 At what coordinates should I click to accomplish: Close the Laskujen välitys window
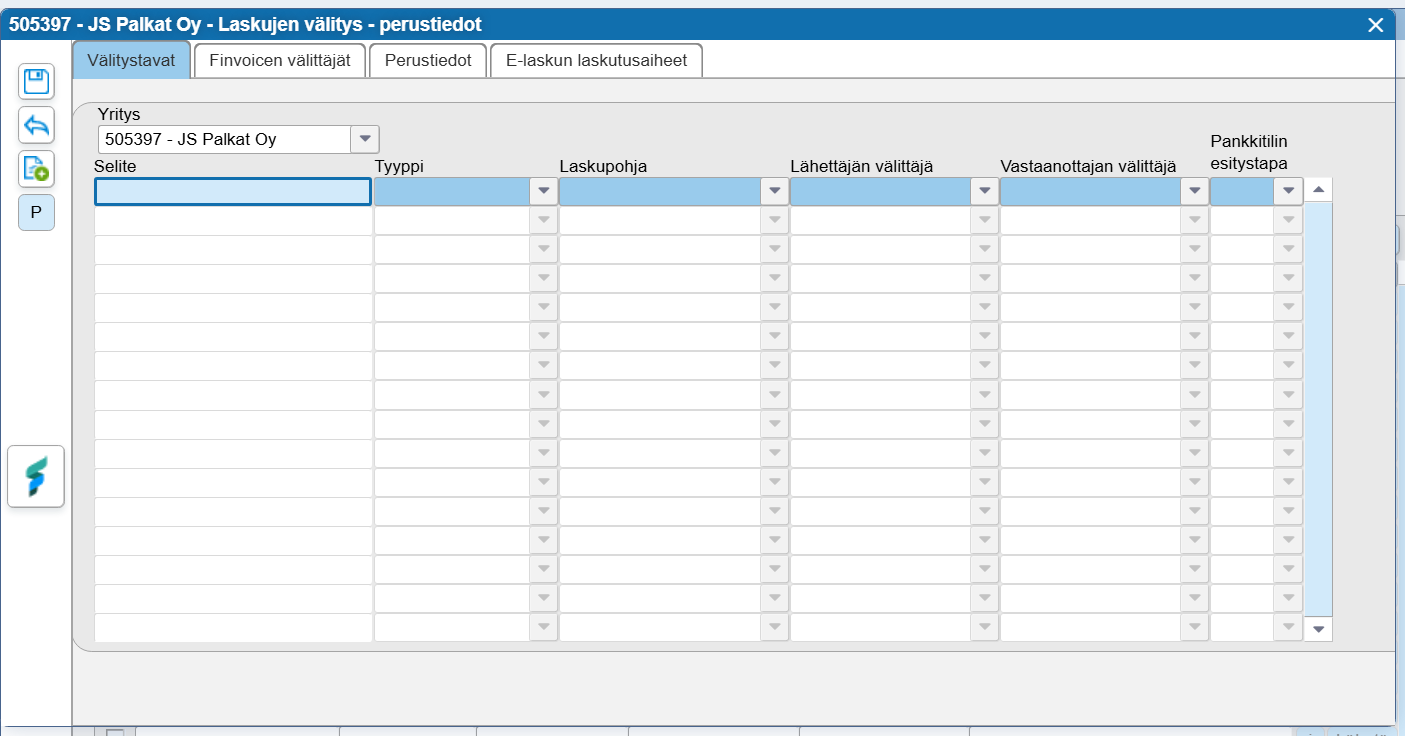click(1376, 25)
